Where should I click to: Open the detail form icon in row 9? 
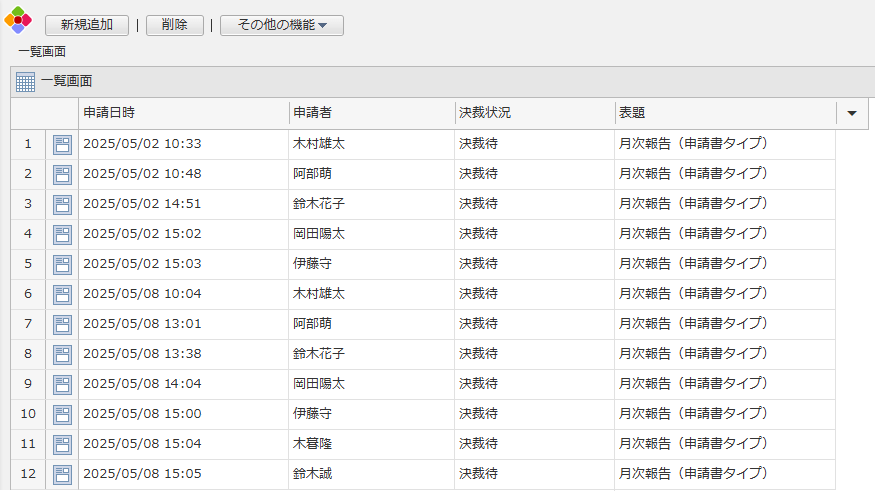click(x=62, y=384)
